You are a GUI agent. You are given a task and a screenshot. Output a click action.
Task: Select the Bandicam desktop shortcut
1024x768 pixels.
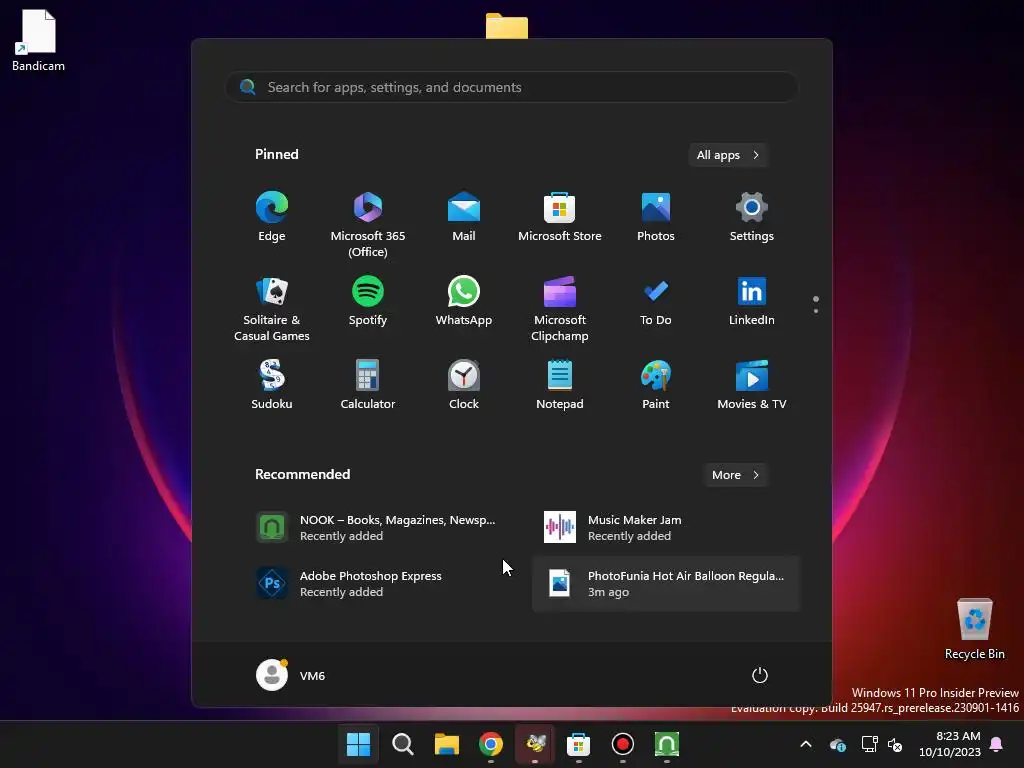[38, 40]
